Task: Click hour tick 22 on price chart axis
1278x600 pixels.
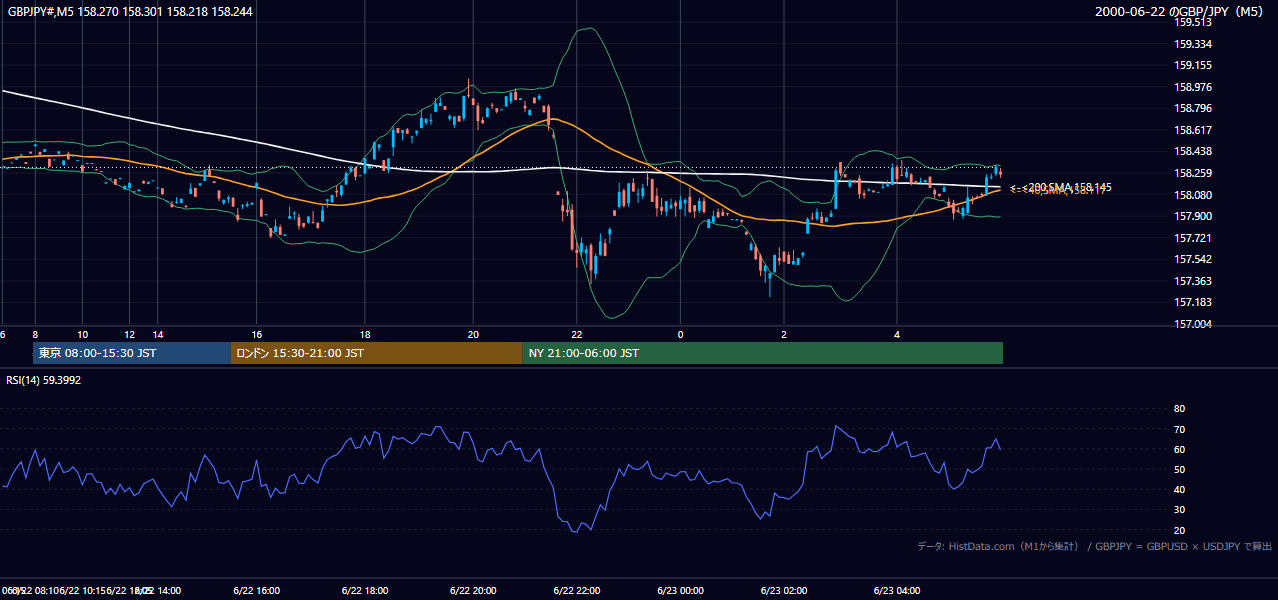Action: click(577, 334)
